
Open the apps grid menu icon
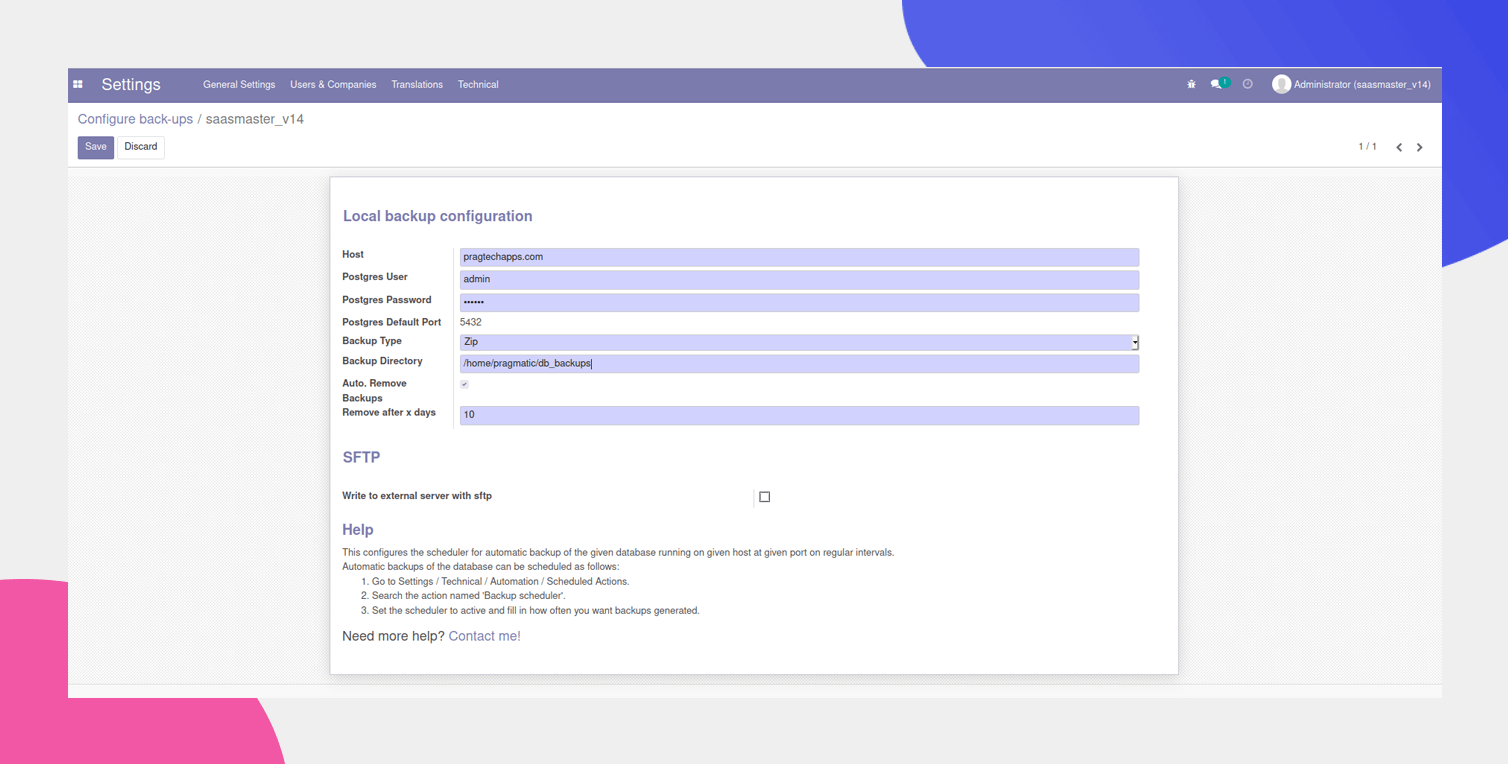(78, 85)
